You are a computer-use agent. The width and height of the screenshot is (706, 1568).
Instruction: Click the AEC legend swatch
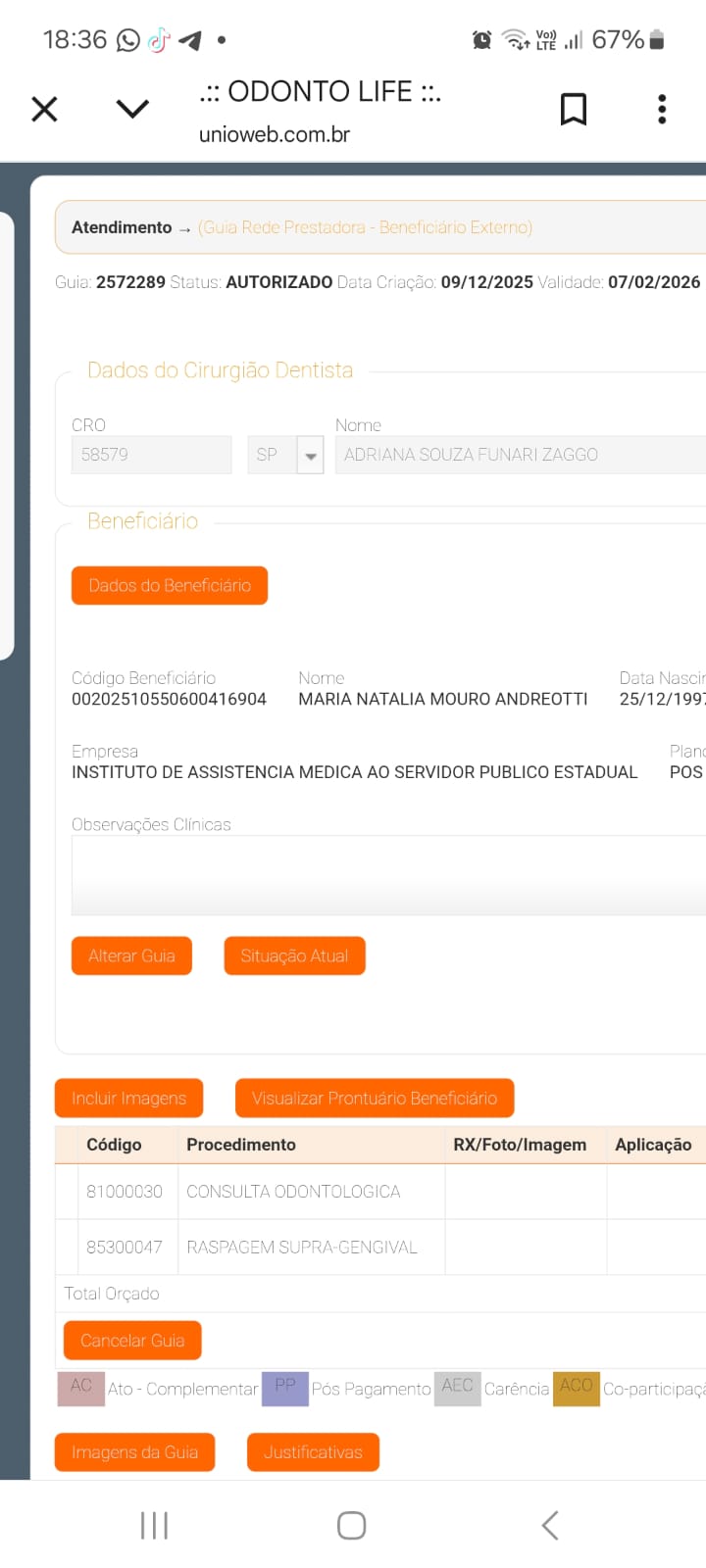(x=458, y=1388)
